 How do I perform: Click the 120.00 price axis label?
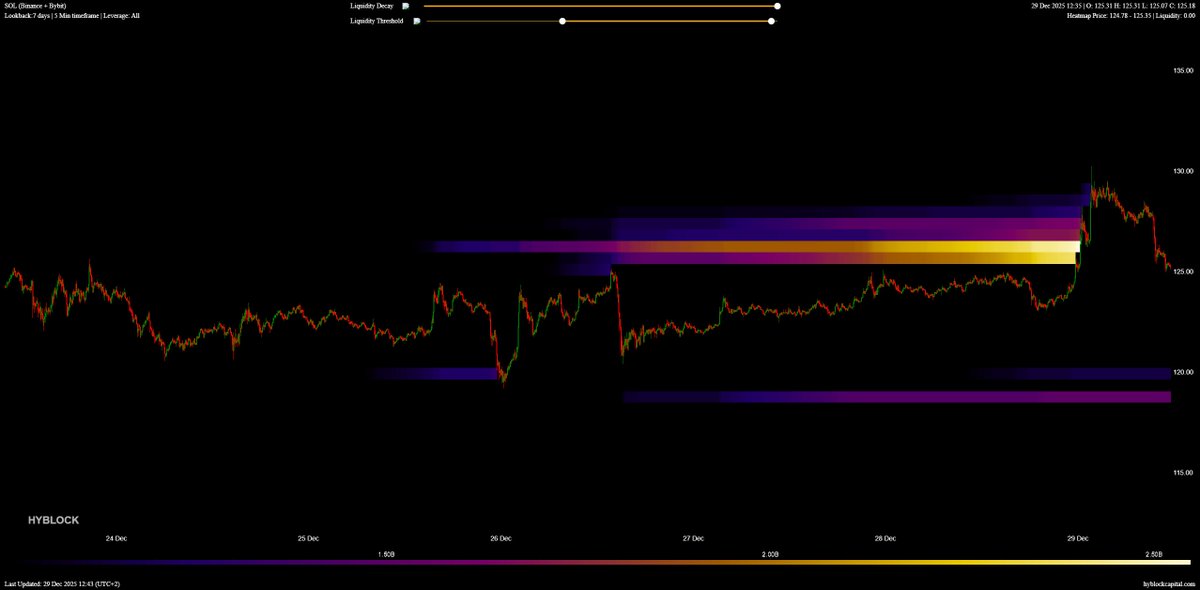tap(1183, 372)
